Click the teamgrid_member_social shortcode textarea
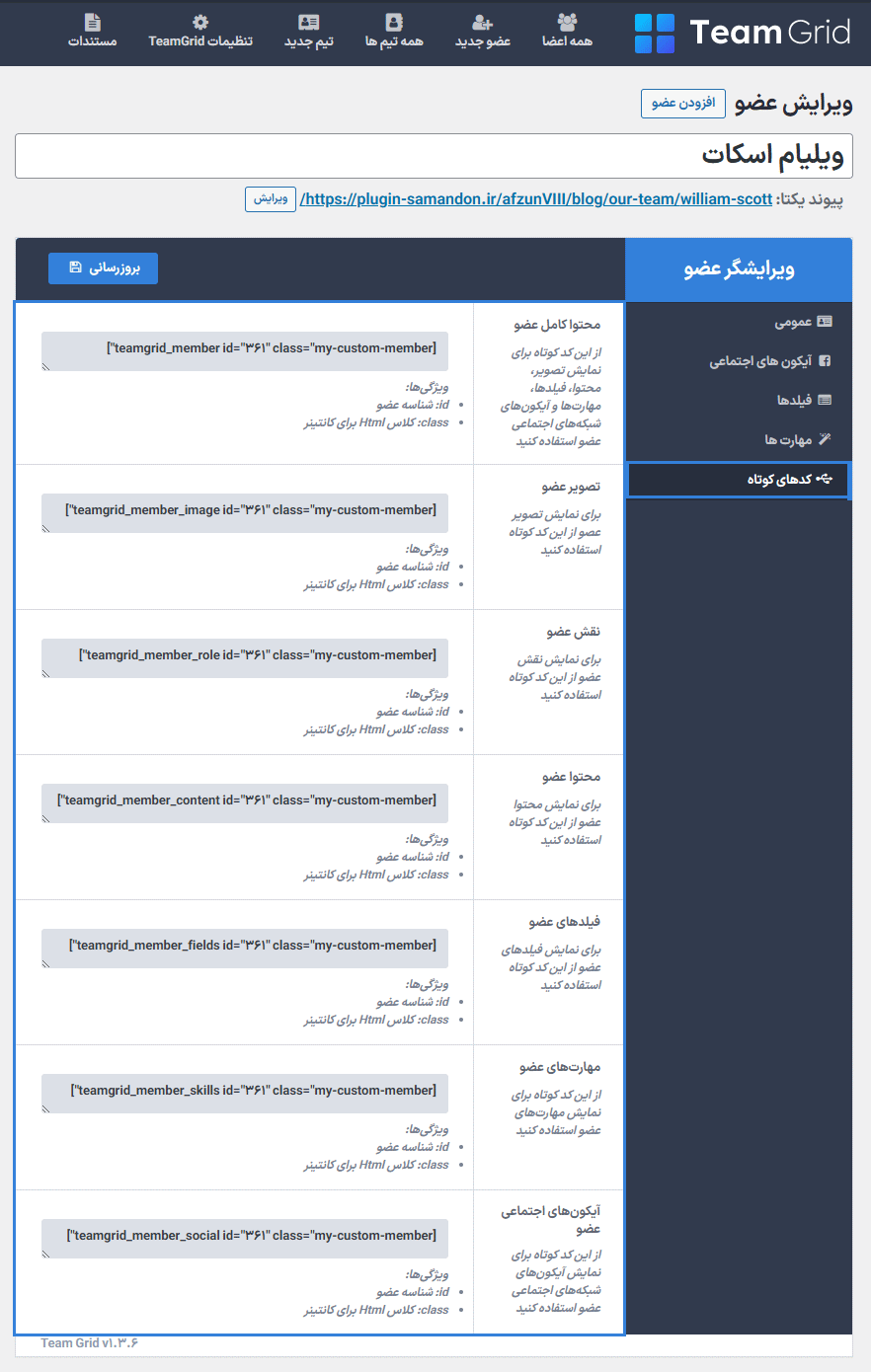 tap(245, 1238)
